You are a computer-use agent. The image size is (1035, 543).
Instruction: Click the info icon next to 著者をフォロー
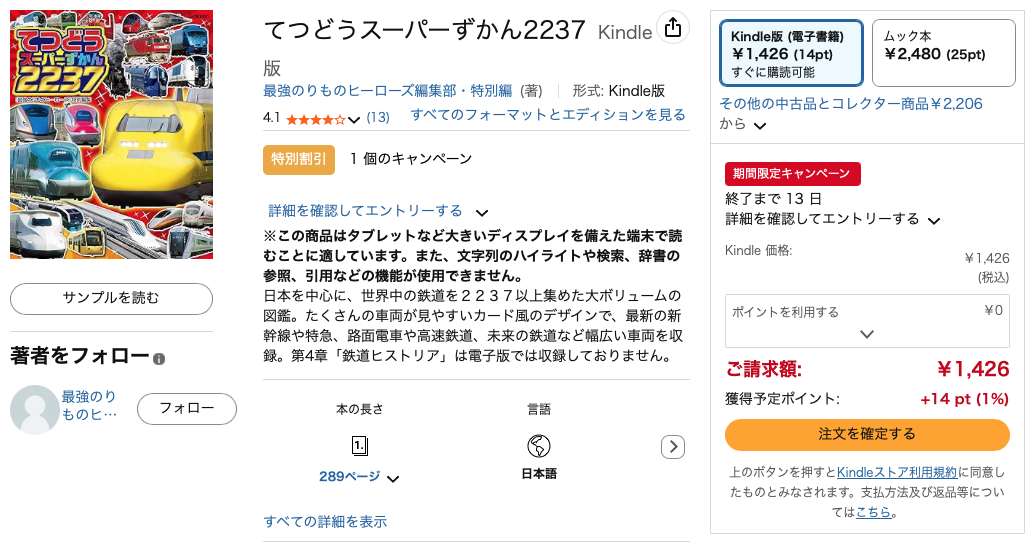(159, 358)
